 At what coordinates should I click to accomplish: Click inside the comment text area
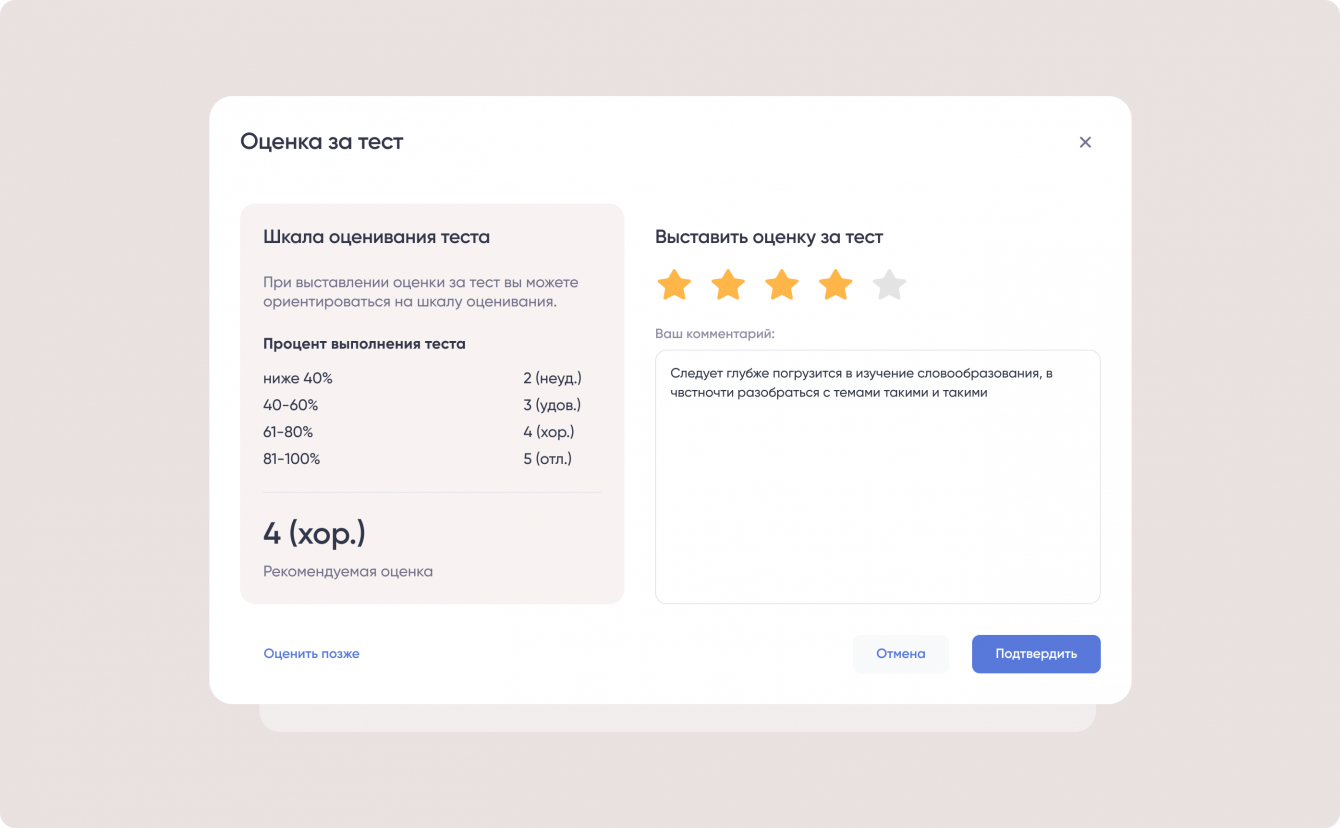(877, 490)
